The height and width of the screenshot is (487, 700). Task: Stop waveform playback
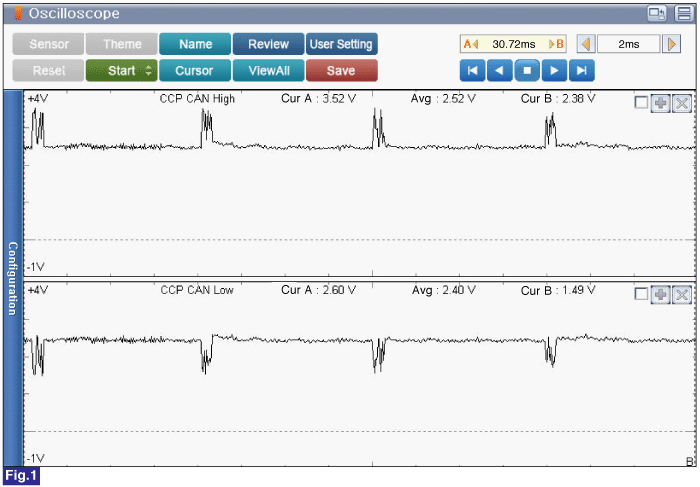[527, 71]
